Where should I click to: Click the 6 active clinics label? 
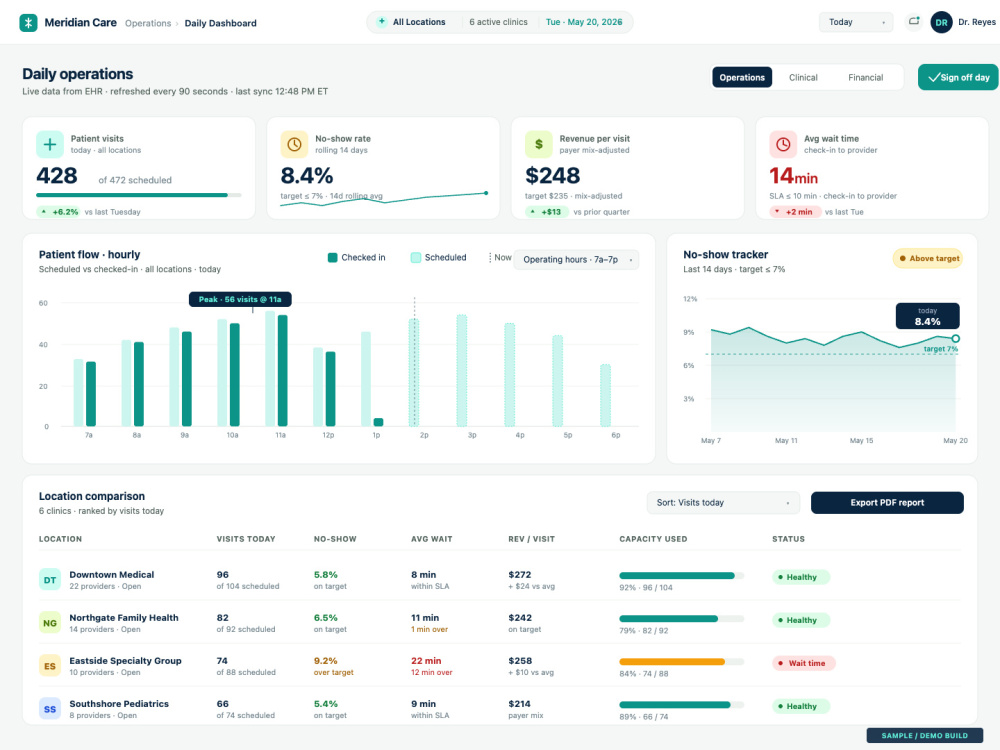tap(498, 22)
